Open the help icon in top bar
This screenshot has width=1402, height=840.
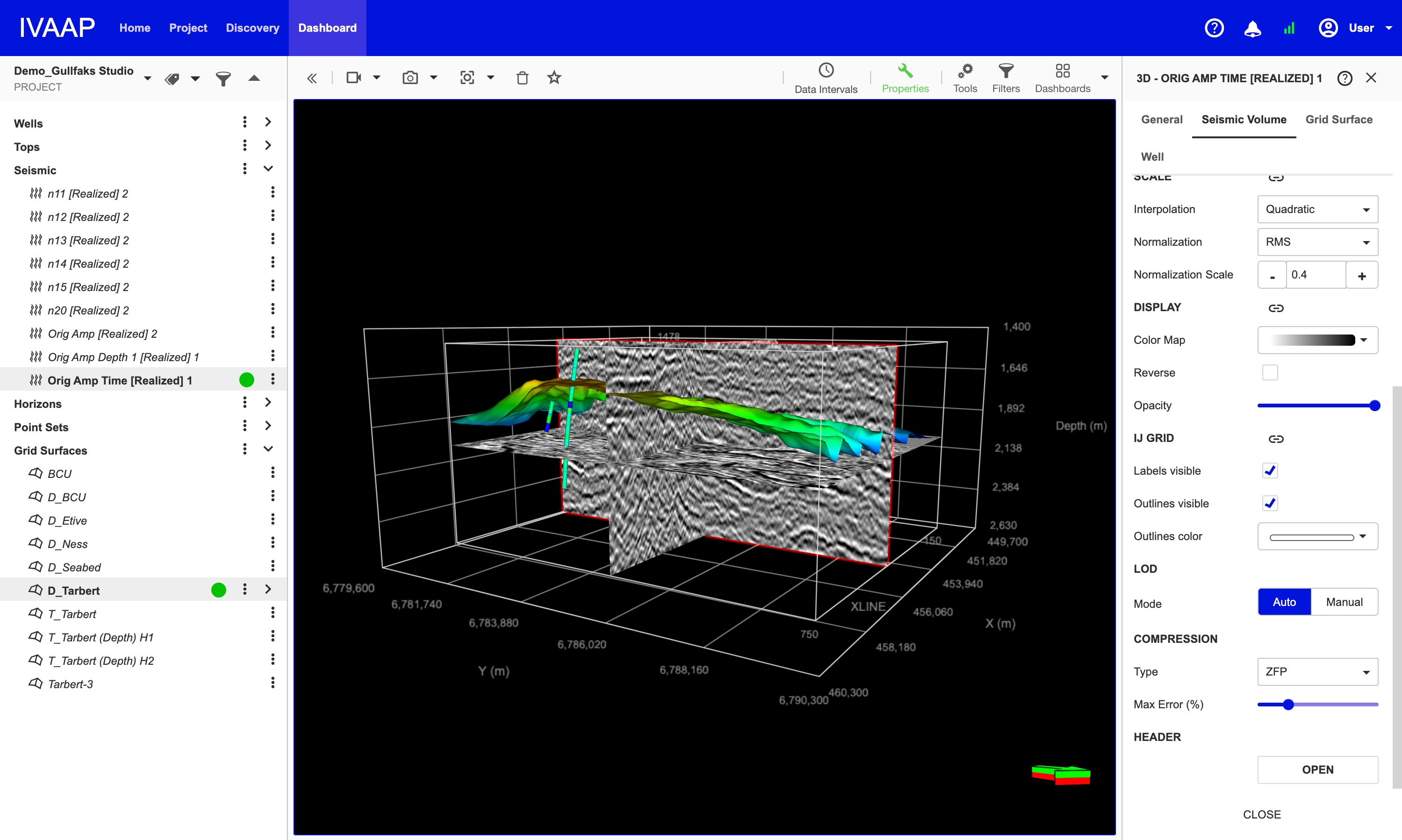pyautogui.click(x=1214, y=28)
